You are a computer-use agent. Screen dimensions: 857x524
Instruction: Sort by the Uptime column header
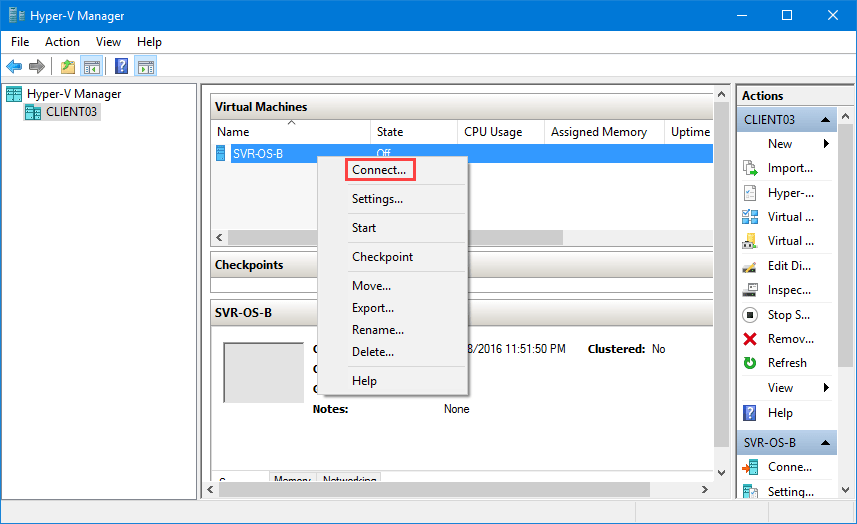tap(689, 132)
